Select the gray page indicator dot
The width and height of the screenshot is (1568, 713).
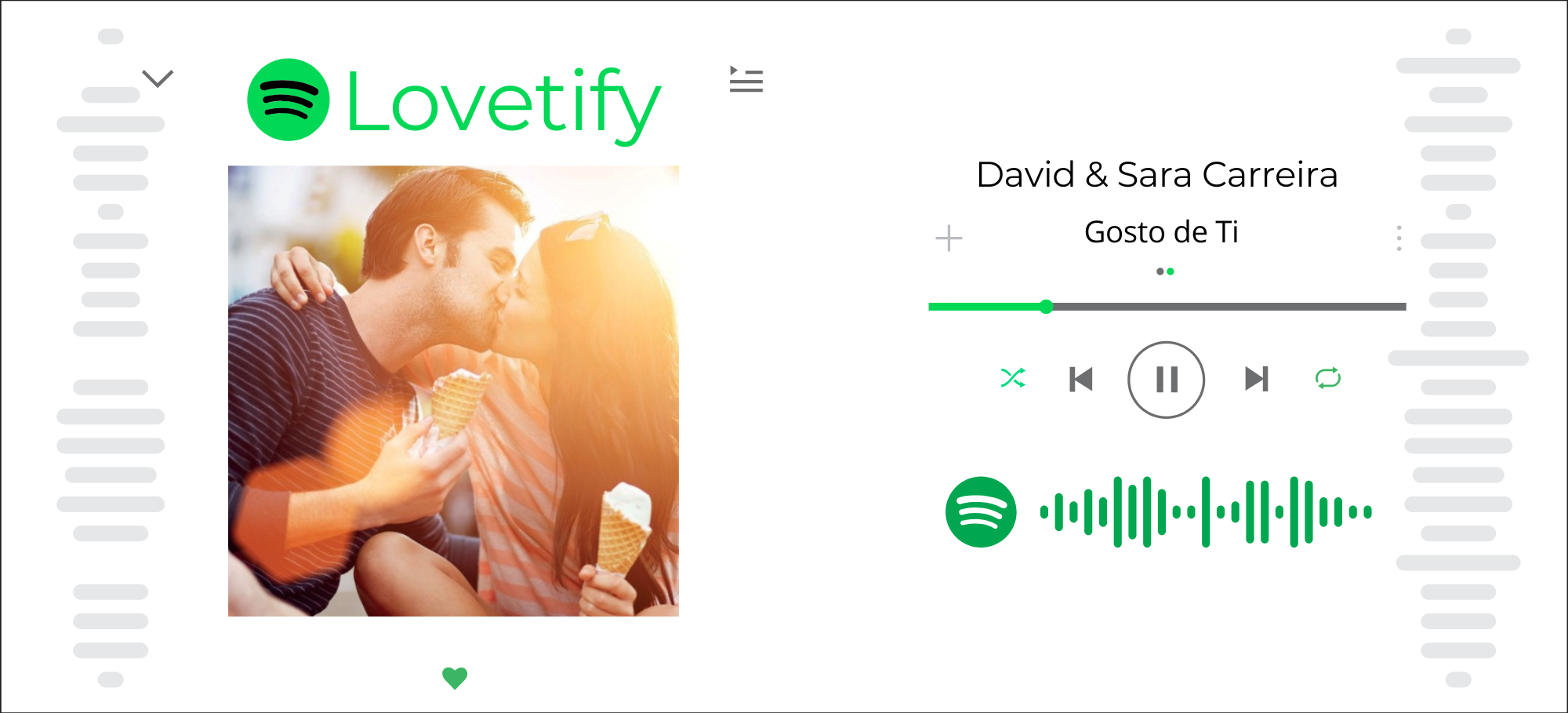(x=1160, y=271)
